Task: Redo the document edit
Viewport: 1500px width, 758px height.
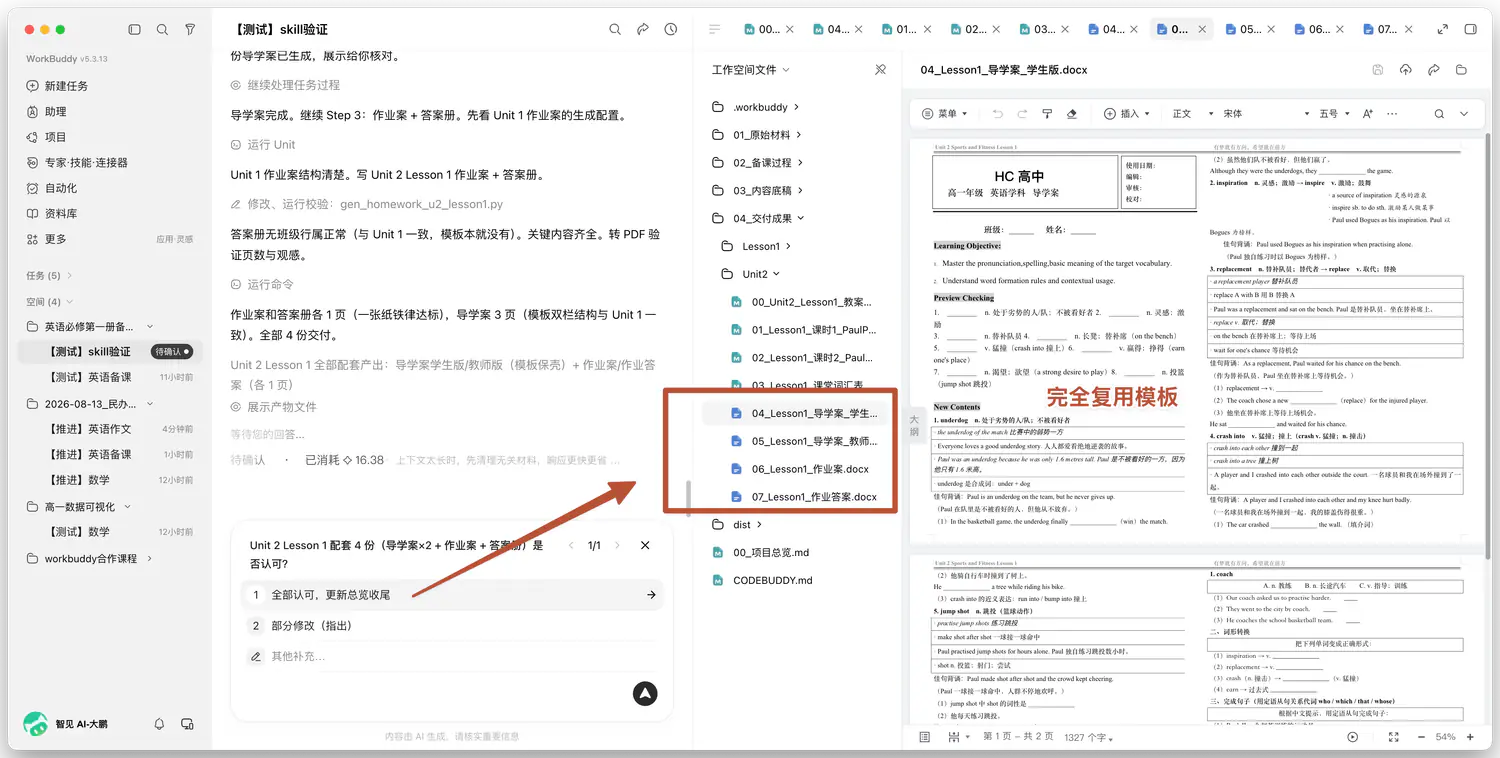Action: coord(1022,114)
